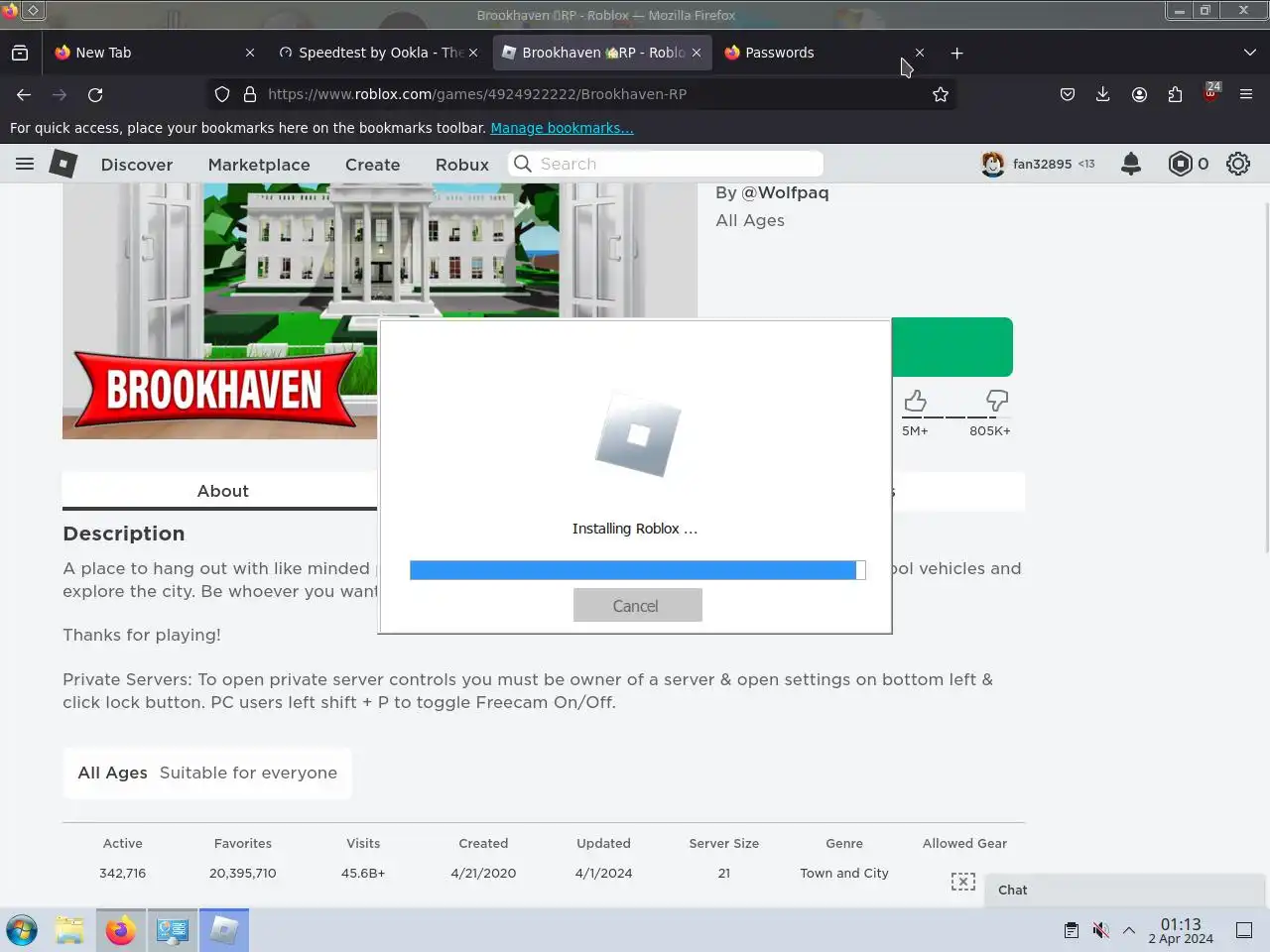1270x952 pixels.
Task: Switch to Firefox in taskbar
Action: click(121, 930)
